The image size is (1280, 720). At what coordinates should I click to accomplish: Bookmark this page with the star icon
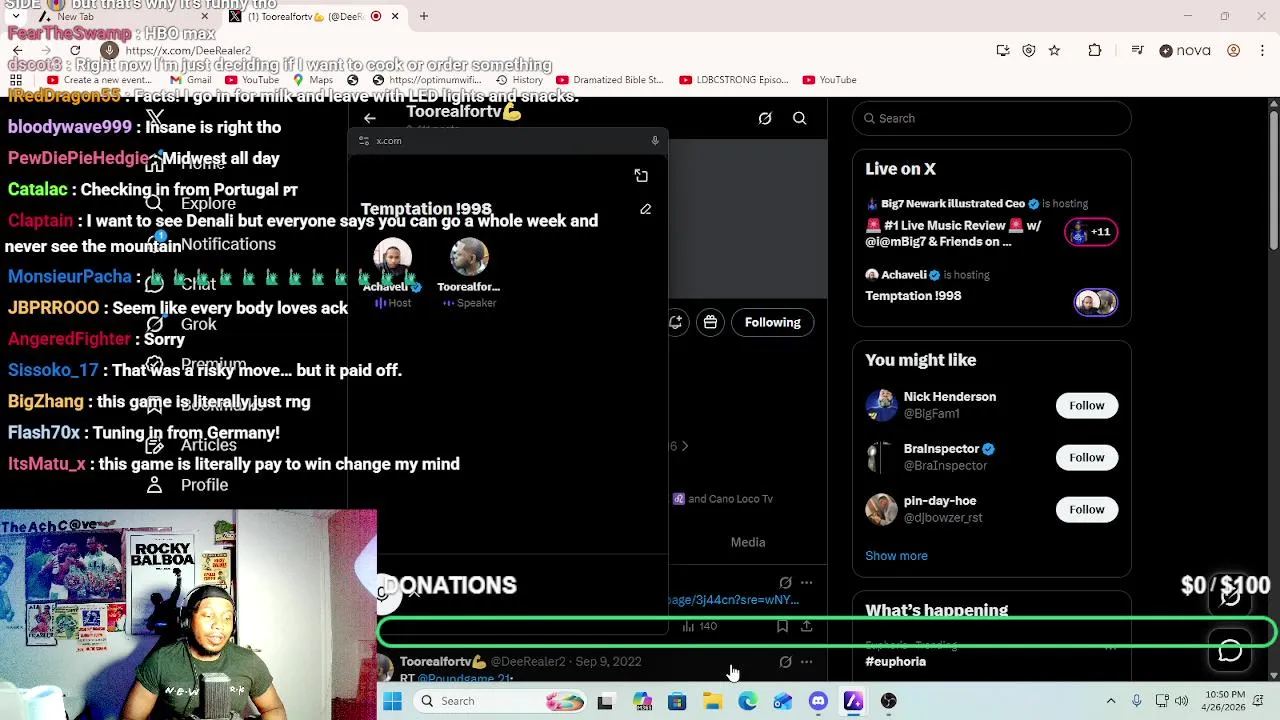pos(1054,50)
